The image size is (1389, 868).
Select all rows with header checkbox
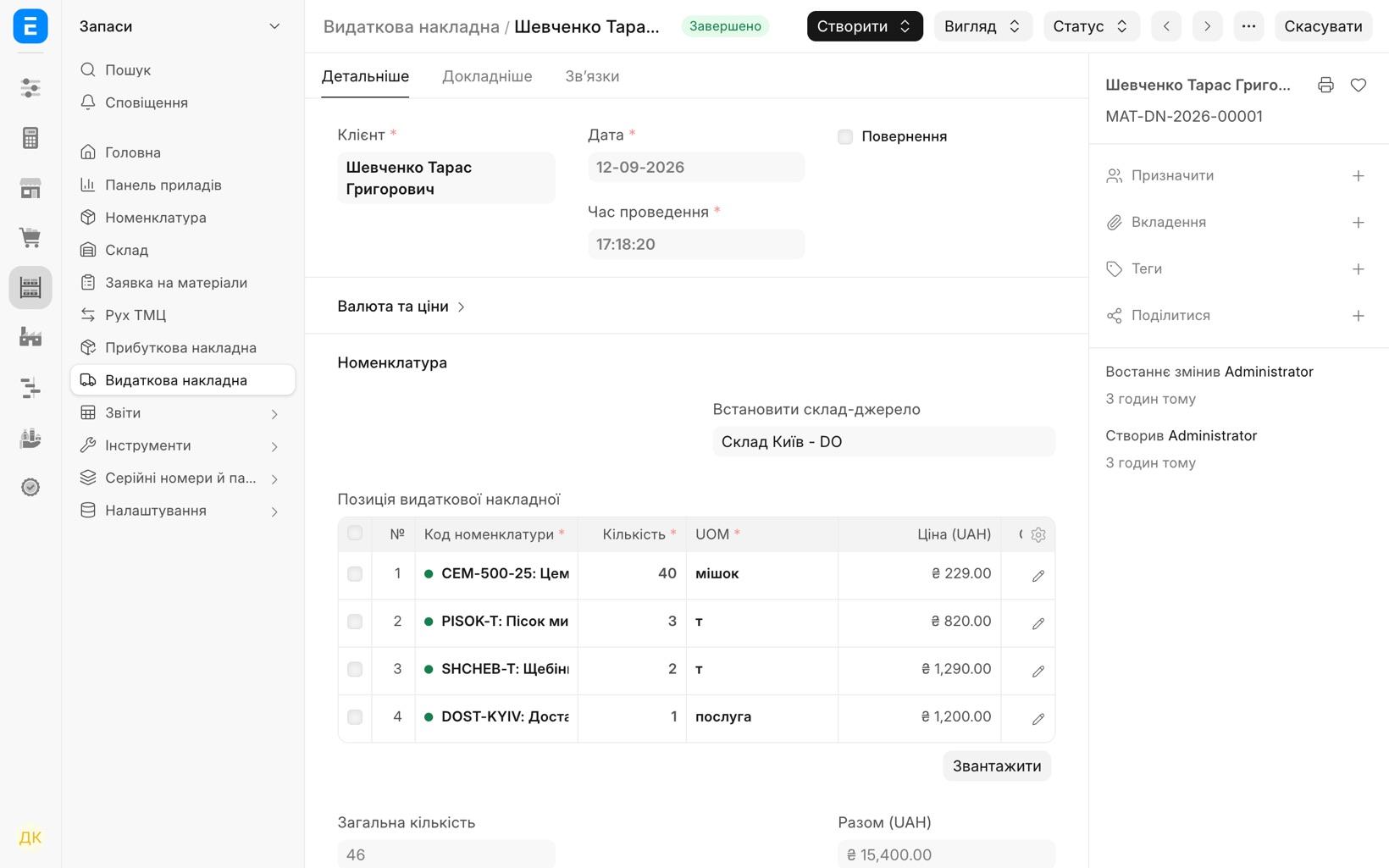[x=355, y=534]
